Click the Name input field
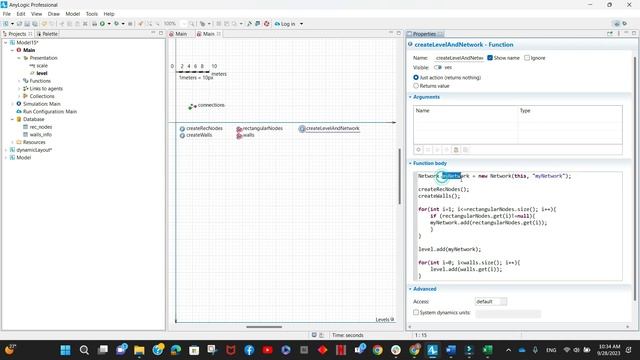This screenshot has height=360, width=640. 459,58
